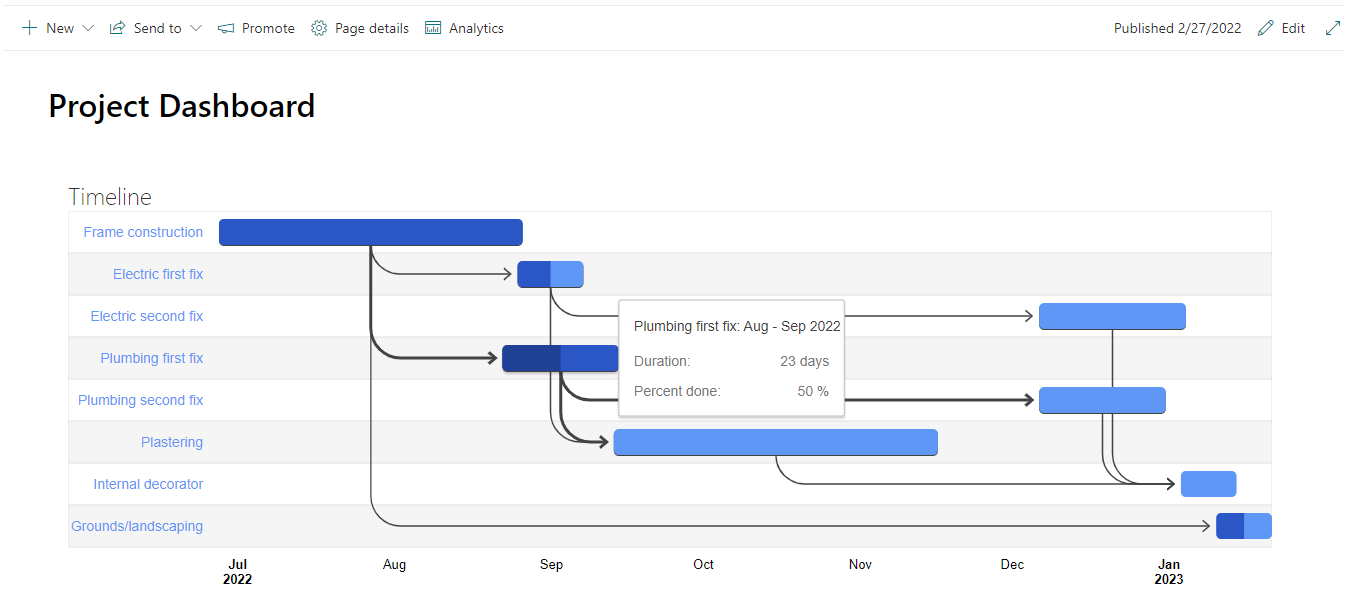The height and width of the screenshot is (608, 1350).
Task: Click the Plastering timeline bar
Action: tap(775, 442)
